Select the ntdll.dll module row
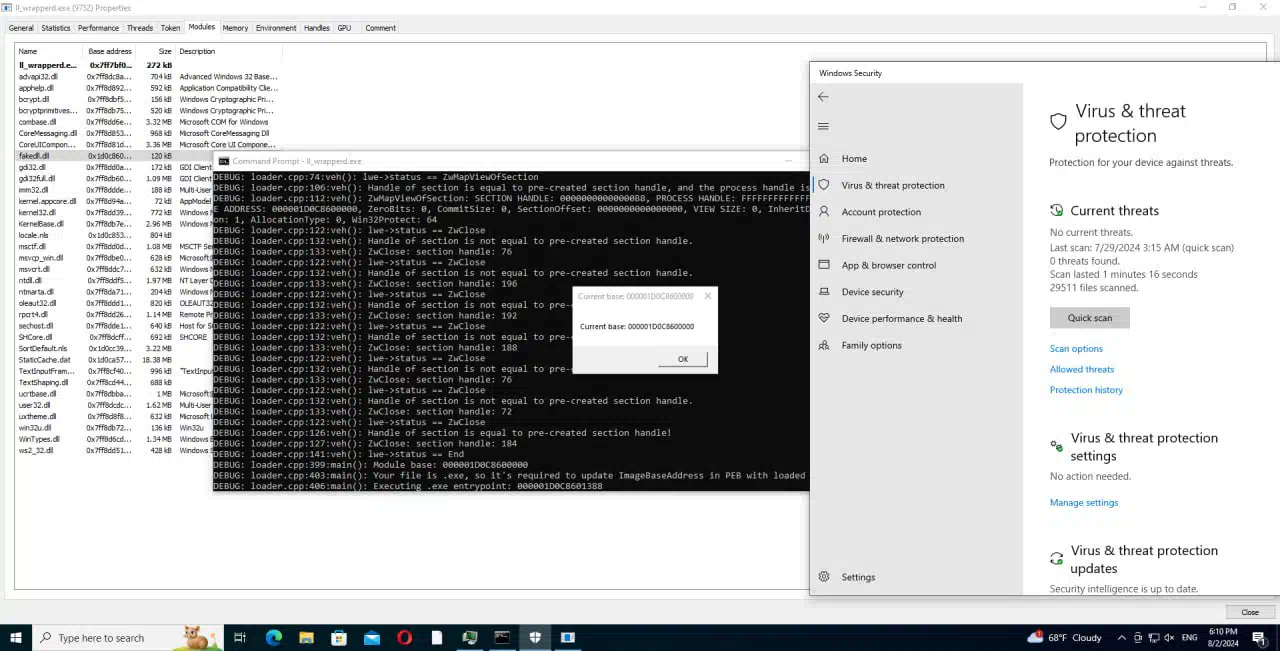 coord(114,281)
